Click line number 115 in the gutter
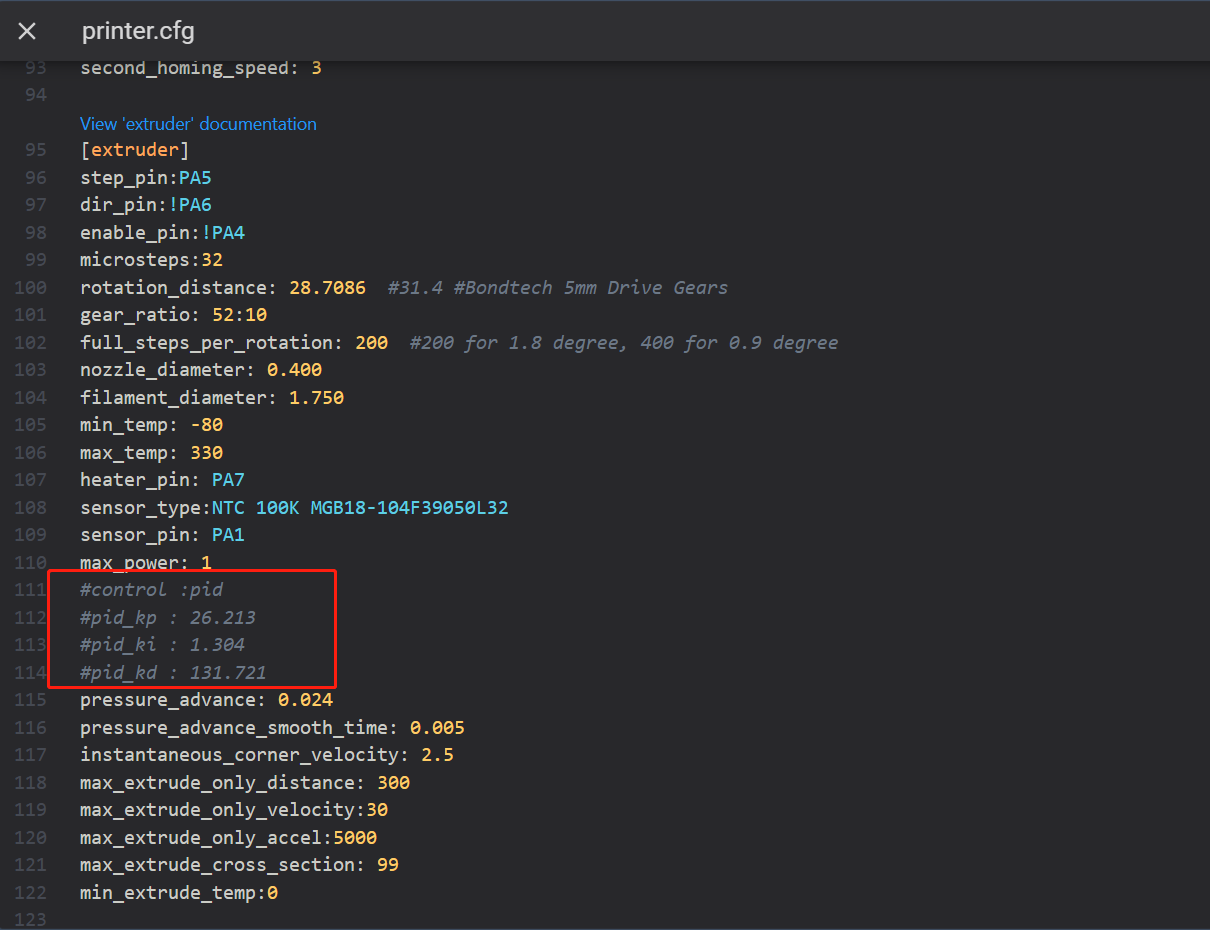1210x930 pixels. (30, 700)
